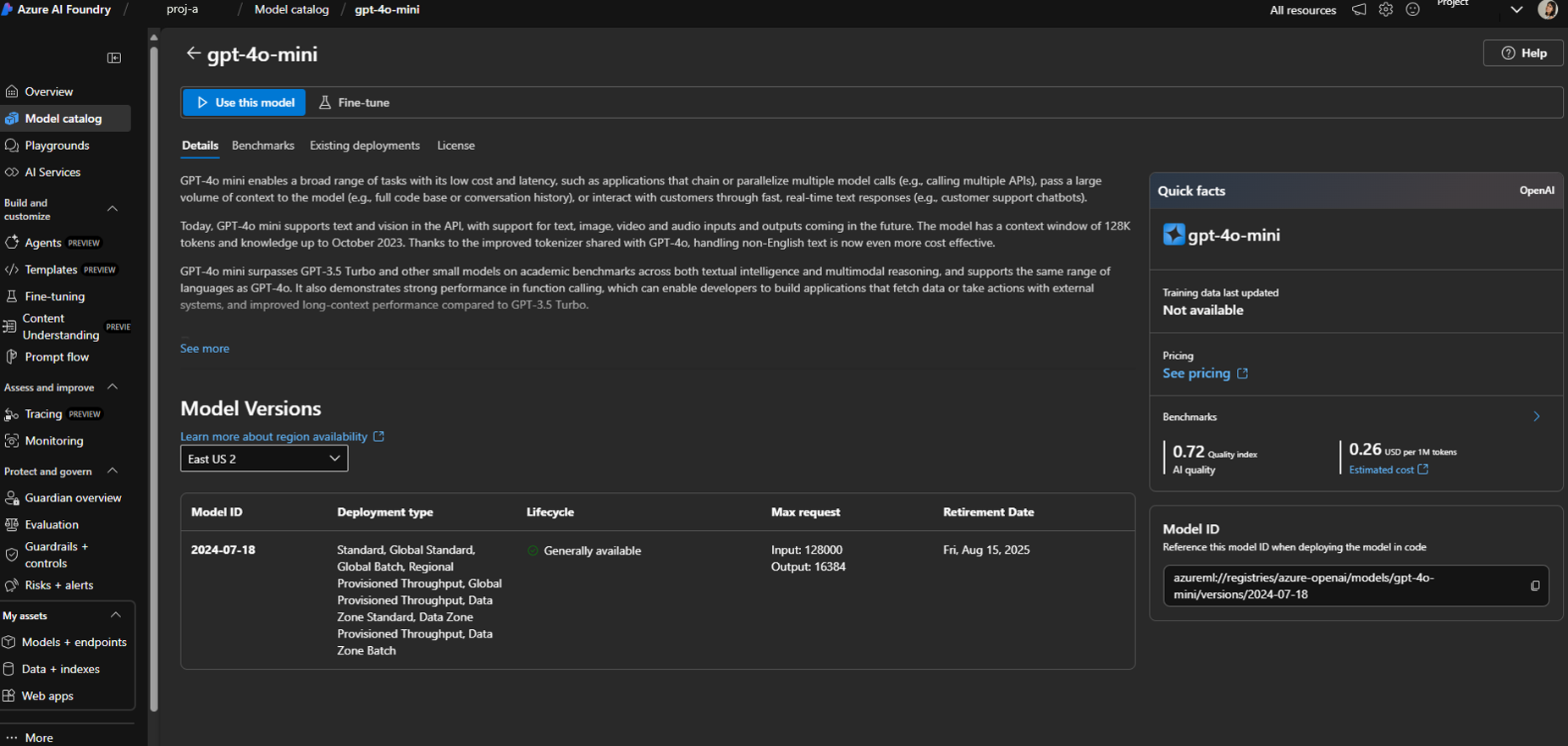
Task: Open announcements megaphone icon
Action: click(x=1359, y=10)
